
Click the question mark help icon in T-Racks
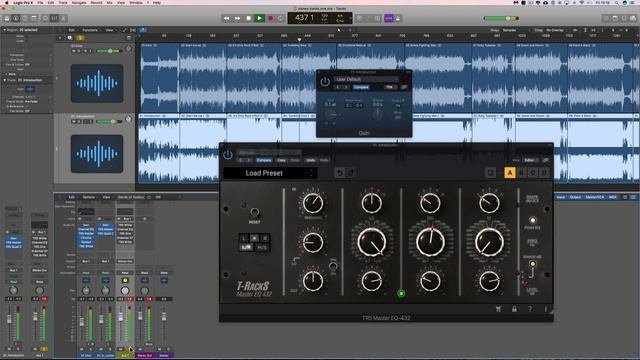pos(530,309)
